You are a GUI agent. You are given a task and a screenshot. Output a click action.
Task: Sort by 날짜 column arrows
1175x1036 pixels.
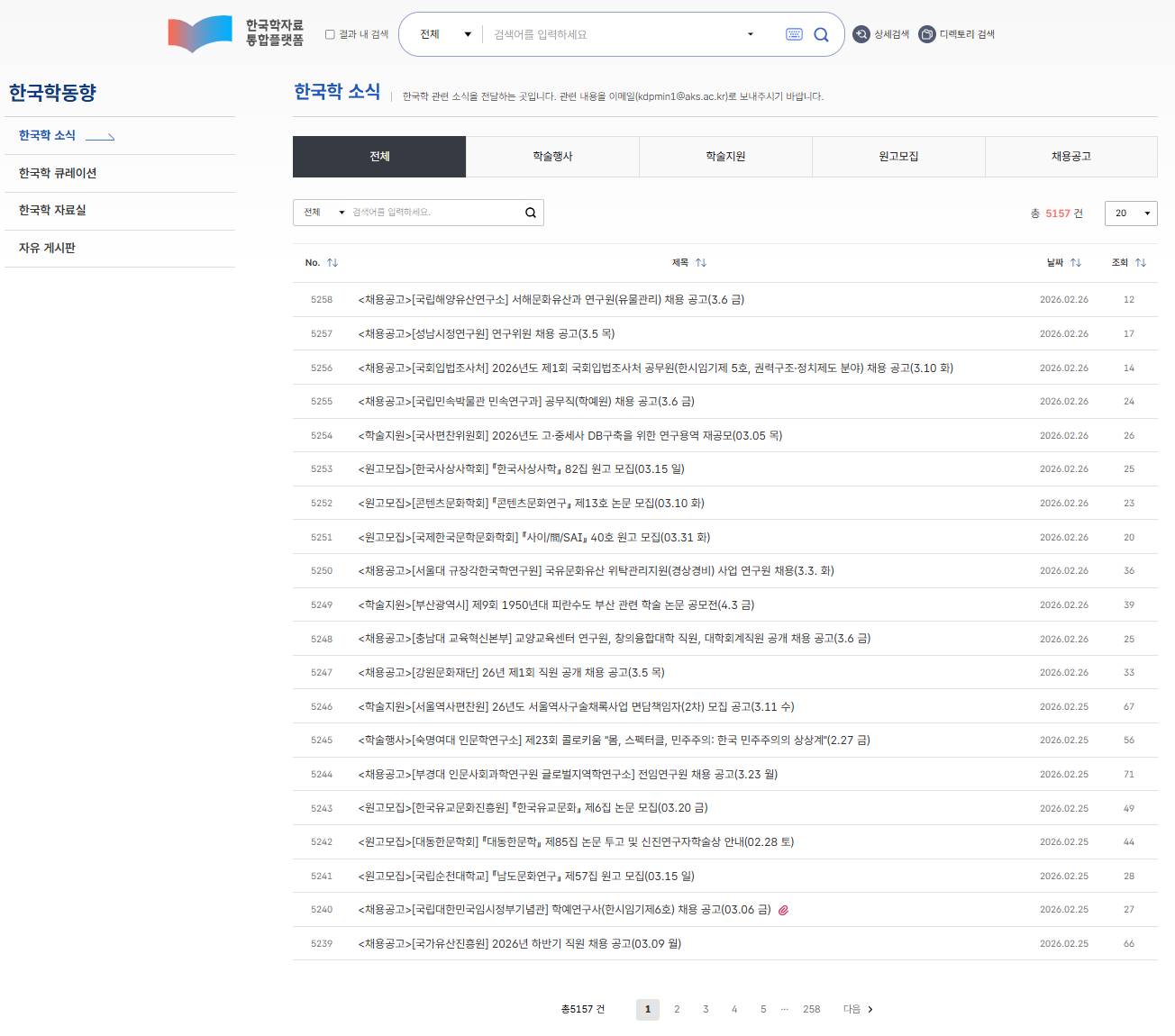click(x=1076, y=263)
